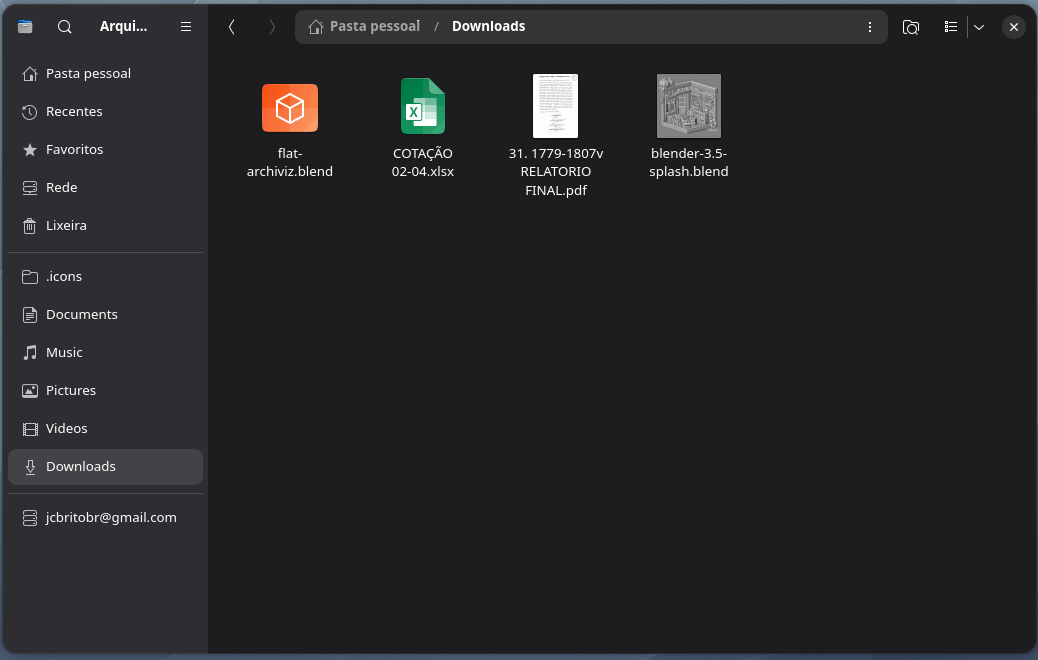Click the search-in-folder camera icon
The image size is (1038, 660).
tap(911, 27)
